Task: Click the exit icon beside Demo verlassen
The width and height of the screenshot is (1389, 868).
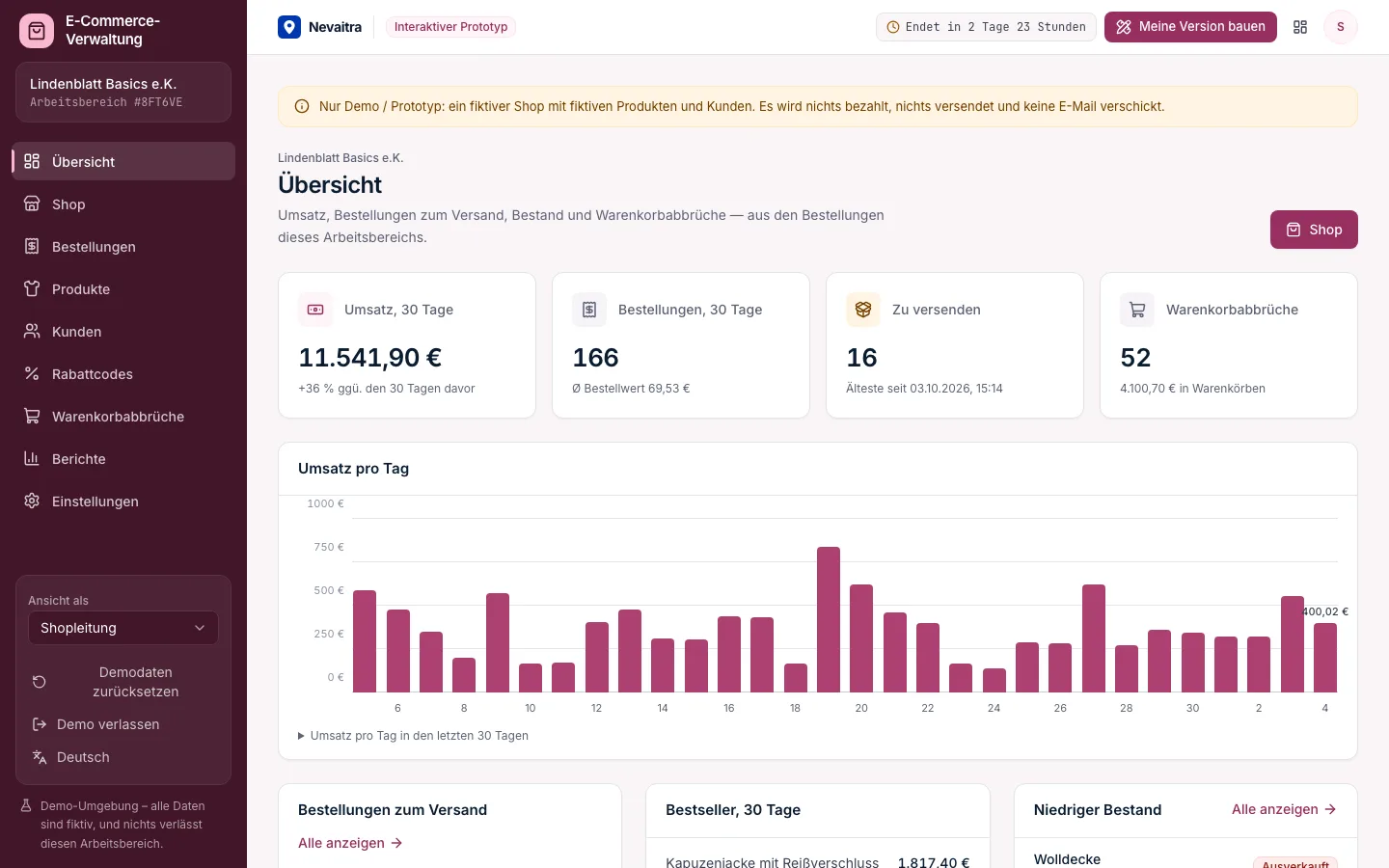Action: (x=40, y=724)
